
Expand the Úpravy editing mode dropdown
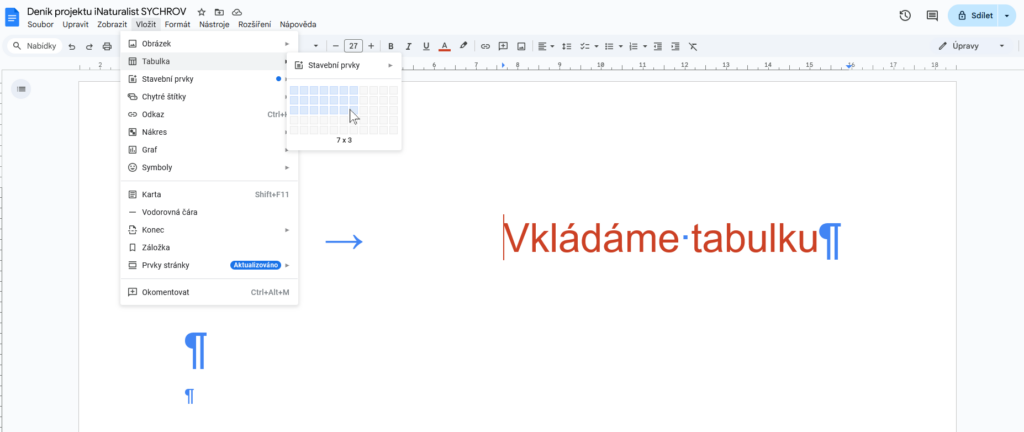coord(1002,46)
